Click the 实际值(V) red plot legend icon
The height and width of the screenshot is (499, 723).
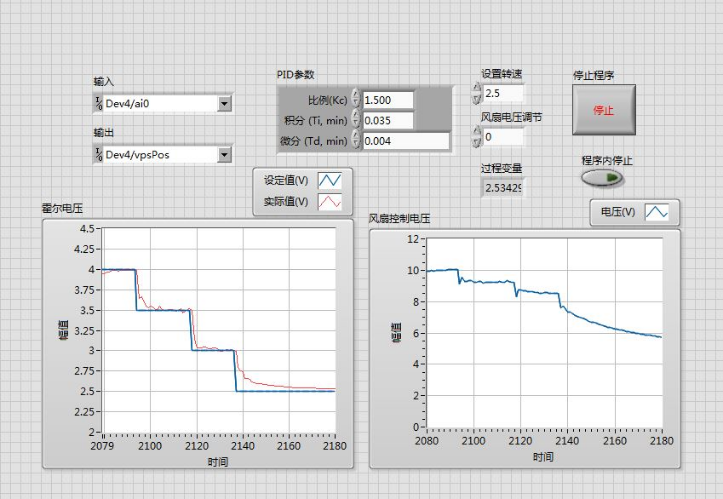tap(329, 202)
